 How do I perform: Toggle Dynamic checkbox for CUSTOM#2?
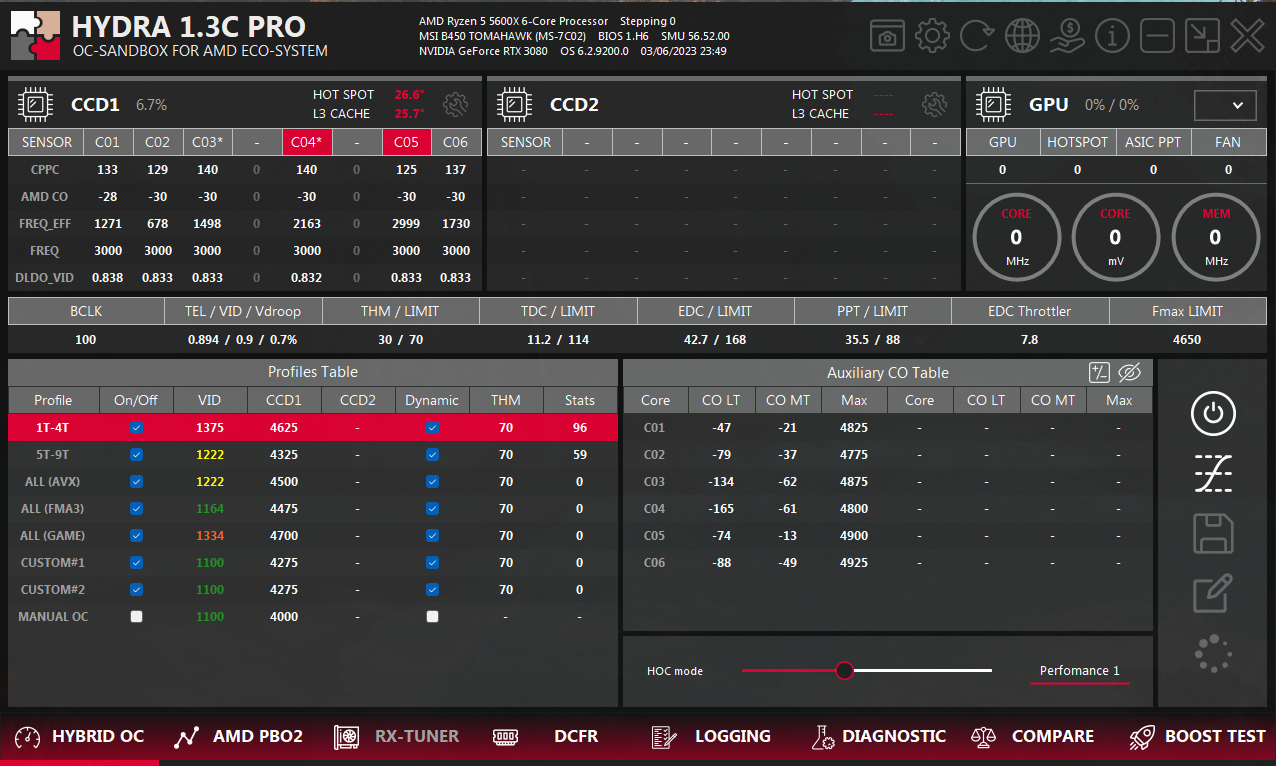432,590
